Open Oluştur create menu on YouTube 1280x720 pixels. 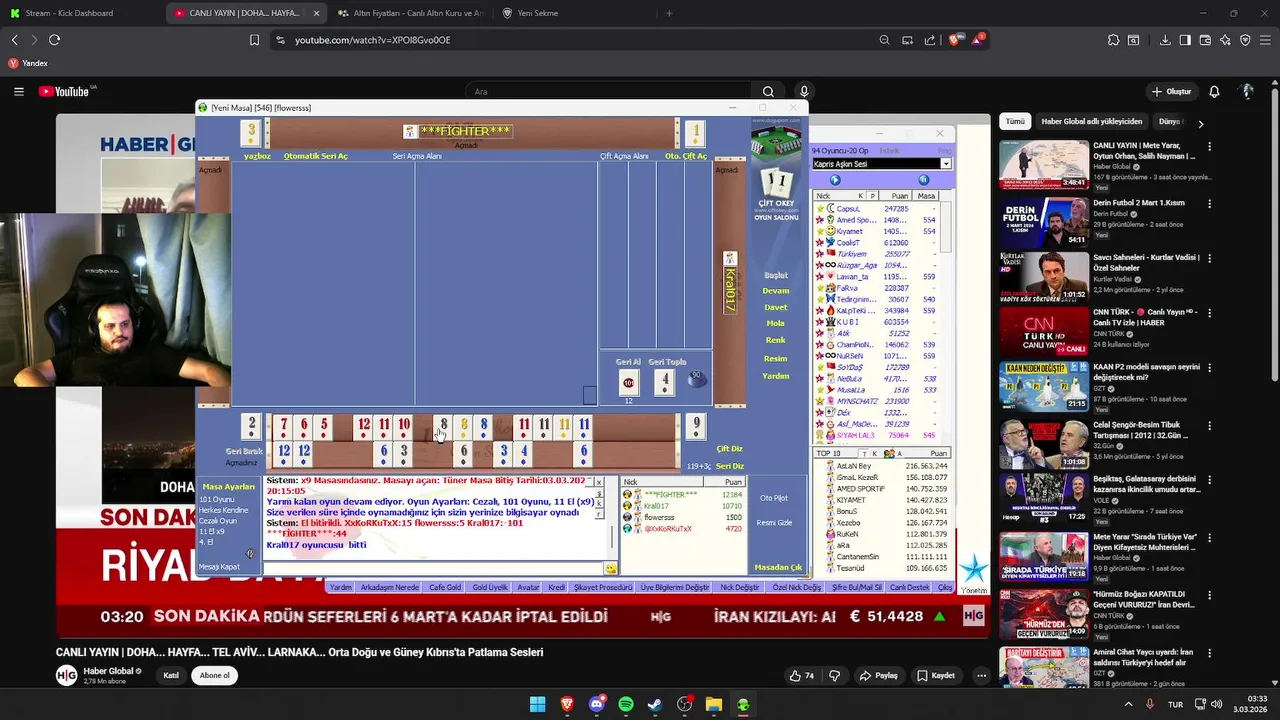(x=1171, y=91)
